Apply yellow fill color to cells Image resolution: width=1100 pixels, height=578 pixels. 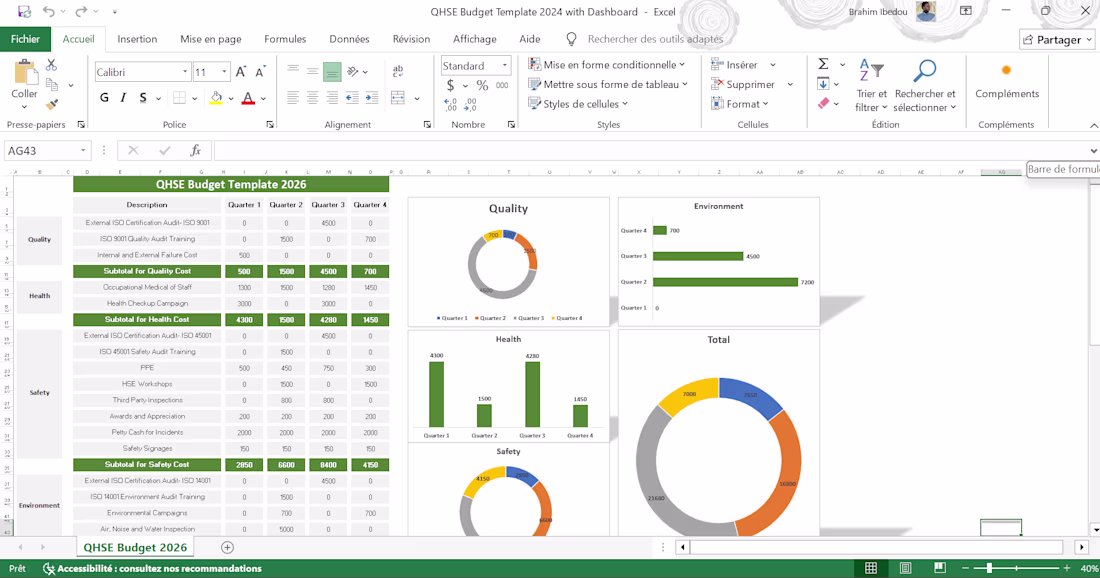point(216,98)
